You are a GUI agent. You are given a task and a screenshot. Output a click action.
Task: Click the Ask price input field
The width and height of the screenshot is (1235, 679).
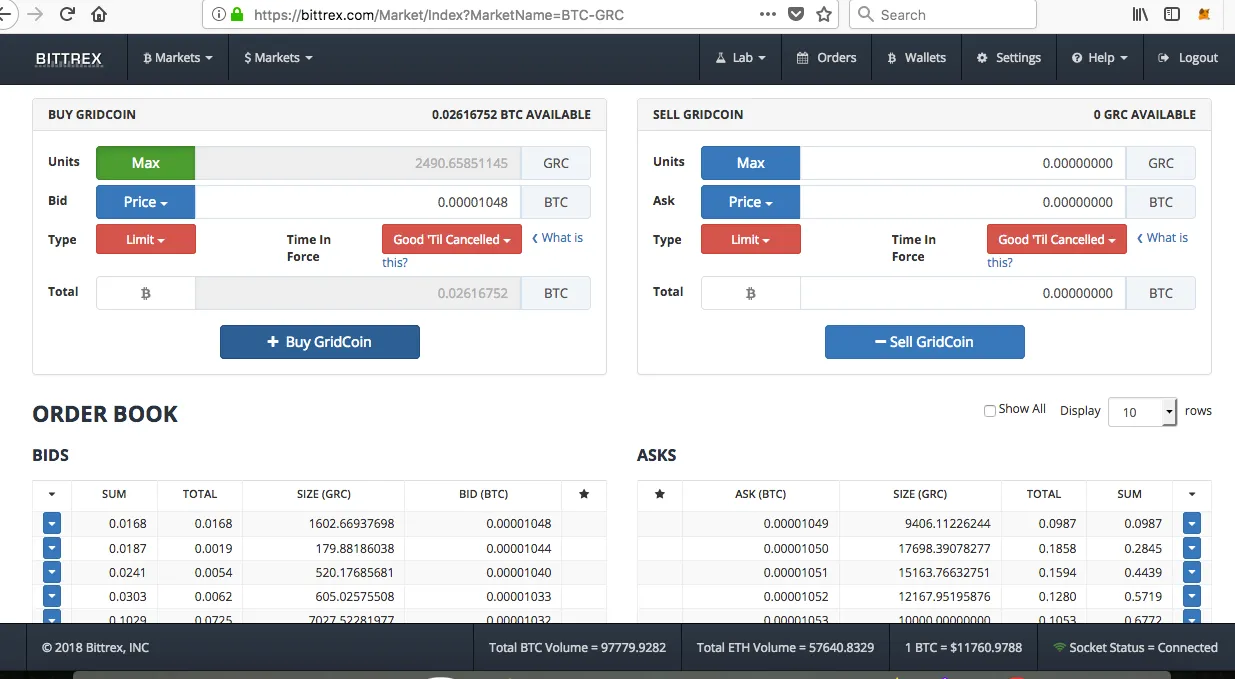pyautogui.click(x=963, y=202)
